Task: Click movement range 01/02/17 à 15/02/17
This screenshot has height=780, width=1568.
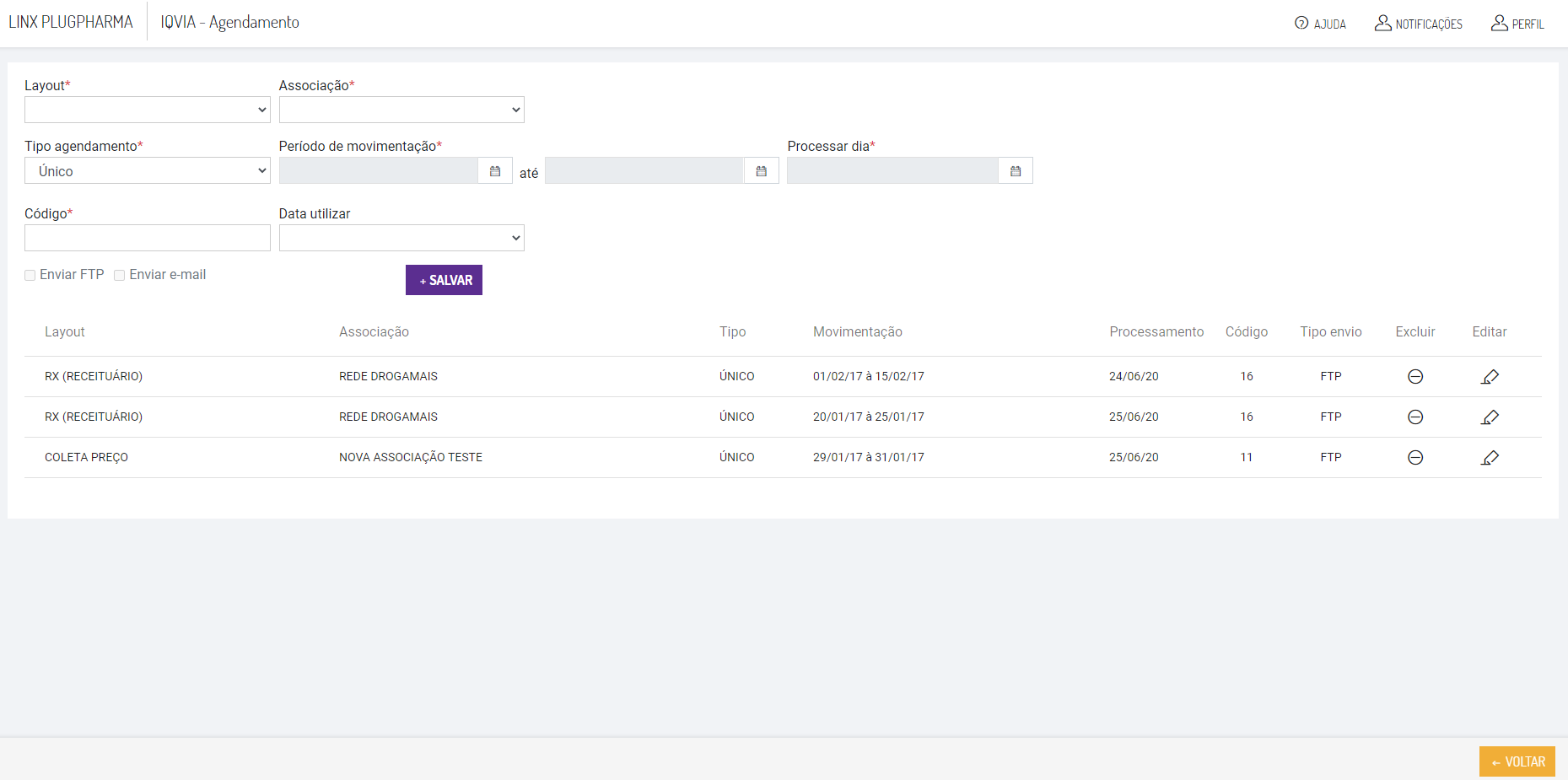Action: coord(869,376)
